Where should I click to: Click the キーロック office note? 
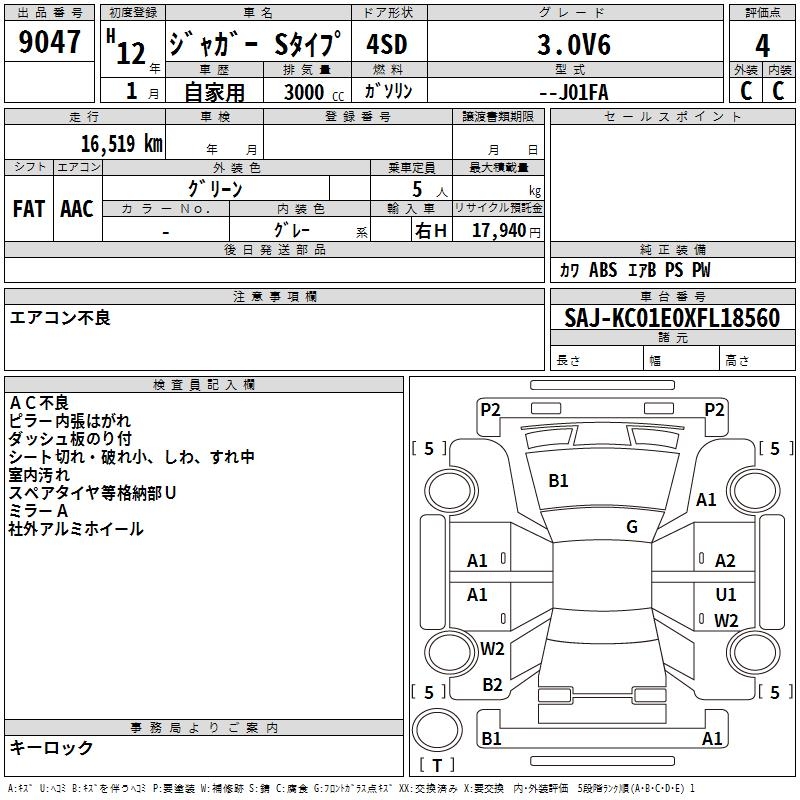[51, 747]
